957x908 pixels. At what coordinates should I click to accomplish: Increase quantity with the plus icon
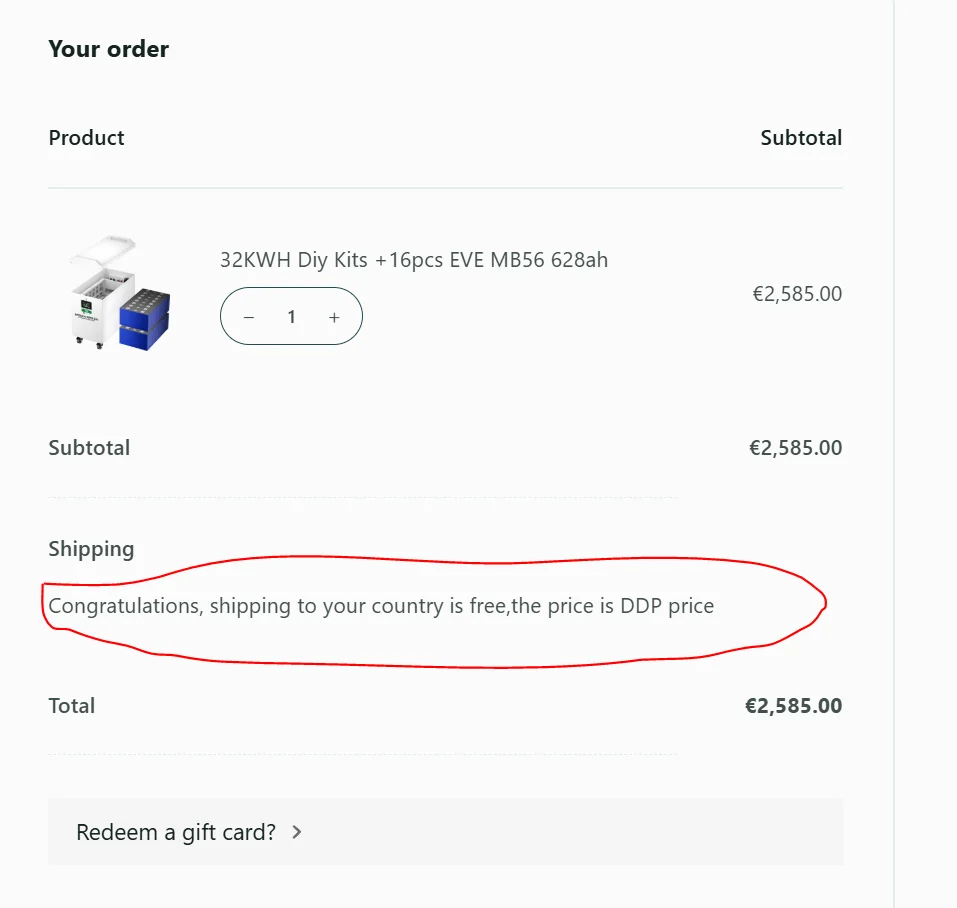coord(334,317)
